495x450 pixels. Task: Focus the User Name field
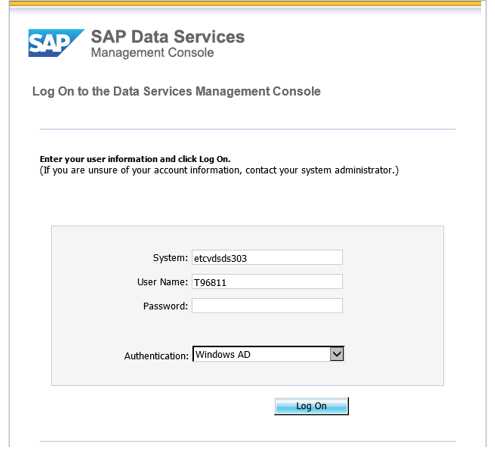tap(267, 282)
